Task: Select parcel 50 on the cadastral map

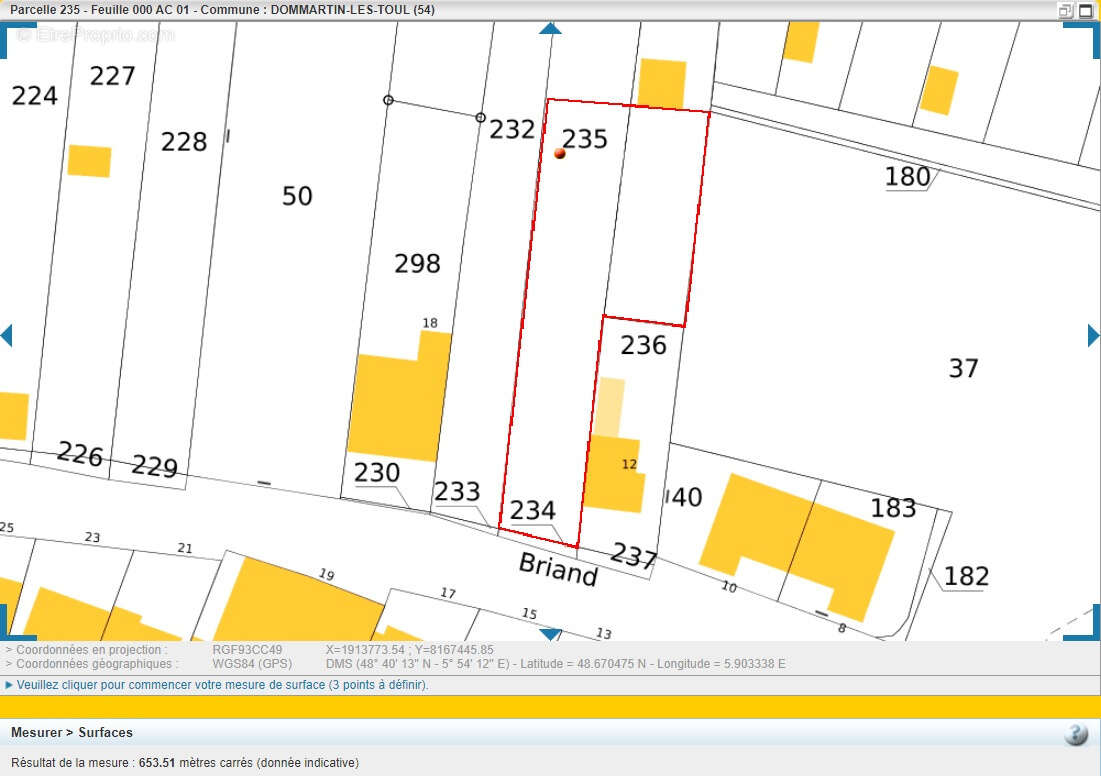Action: pos(297,196)
